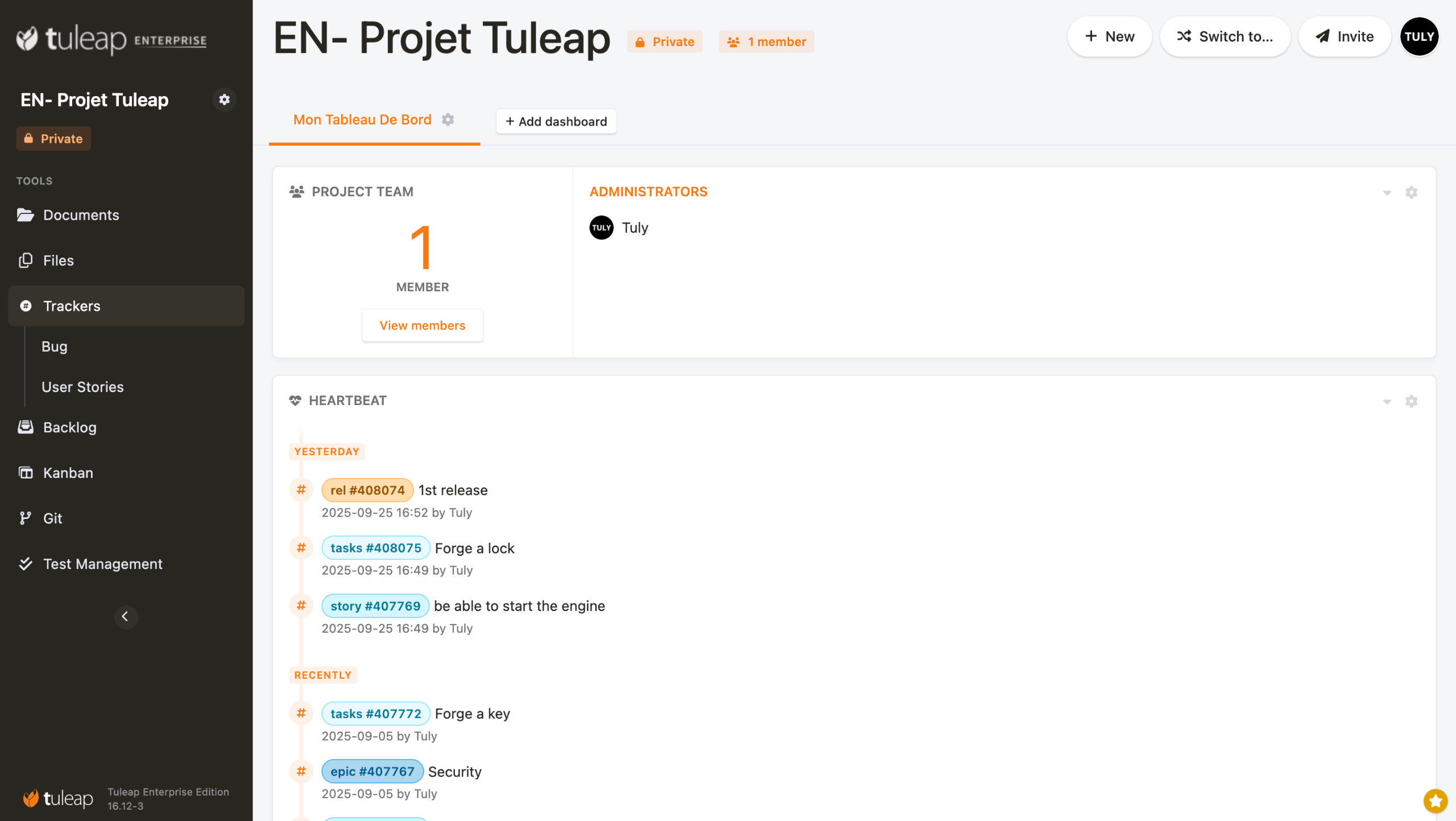Image resolution: width=1456 pixels, height=821 pixels.
Task: Click the View members button
Action: [x=422, y=325]
